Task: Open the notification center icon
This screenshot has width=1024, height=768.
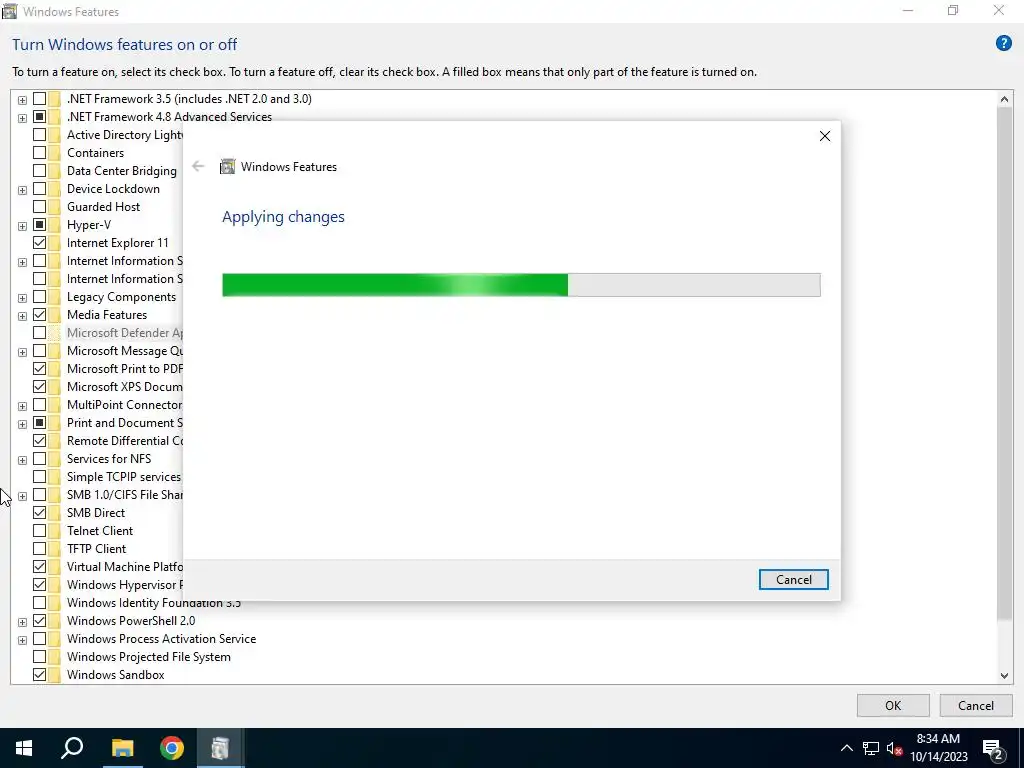Action: [x=993, y=748]
